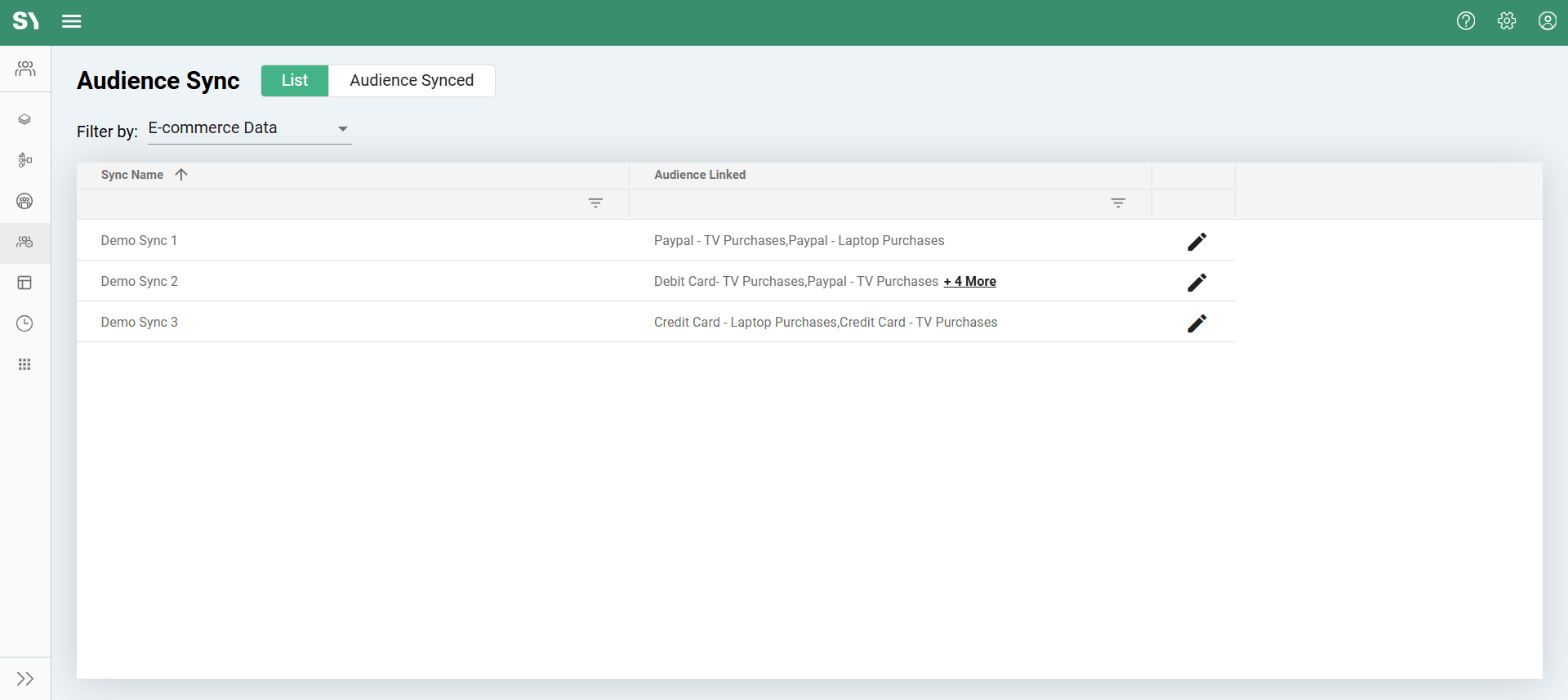1568x700 pixels.
Task: Sort by Sync Name column header
Action: (133, 175)
